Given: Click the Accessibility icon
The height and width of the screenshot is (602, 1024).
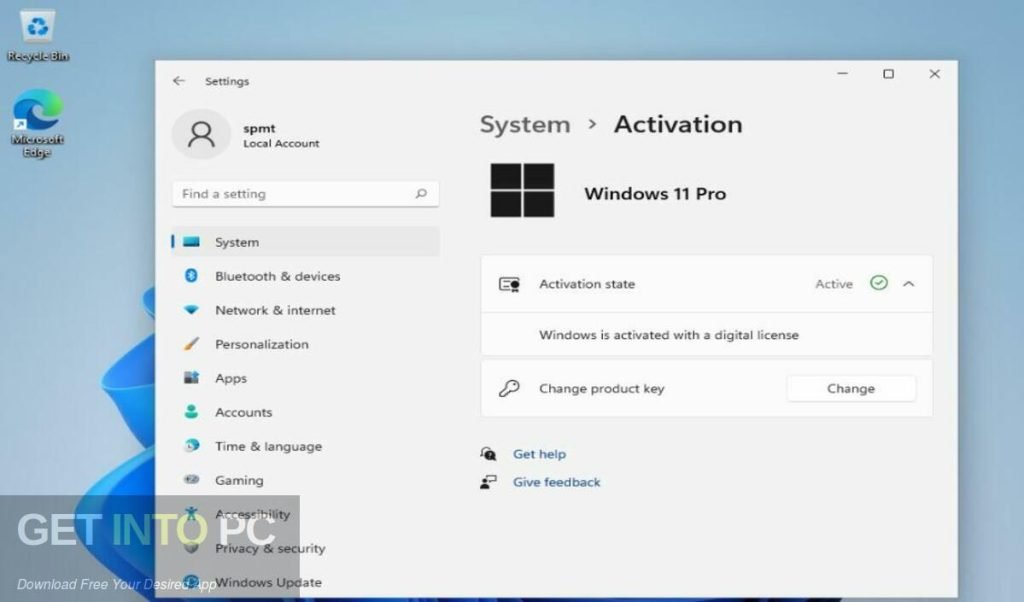Looking at the screenshot, I should (x=192, y=514).
